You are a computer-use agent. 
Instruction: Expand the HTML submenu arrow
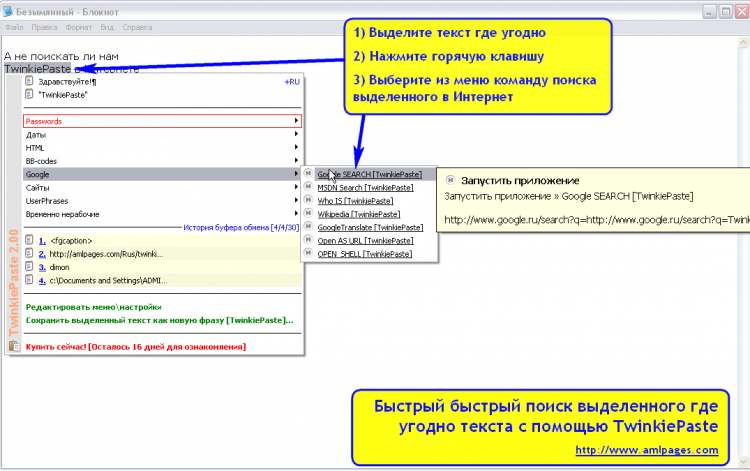tap(296, 147)
